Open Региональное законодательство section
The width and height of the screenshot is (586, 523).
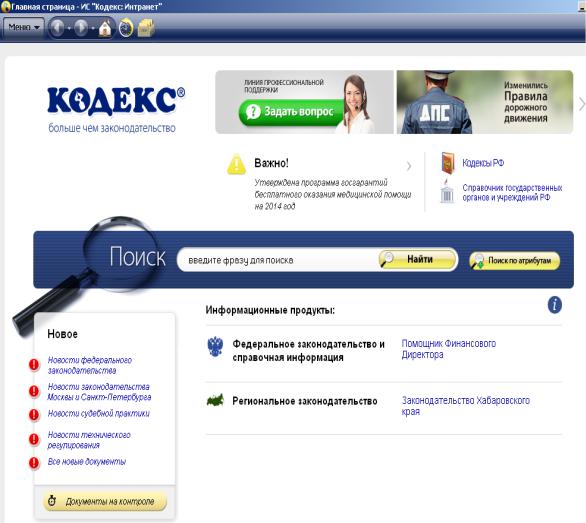pyautogui.click(x=305, y=401)
